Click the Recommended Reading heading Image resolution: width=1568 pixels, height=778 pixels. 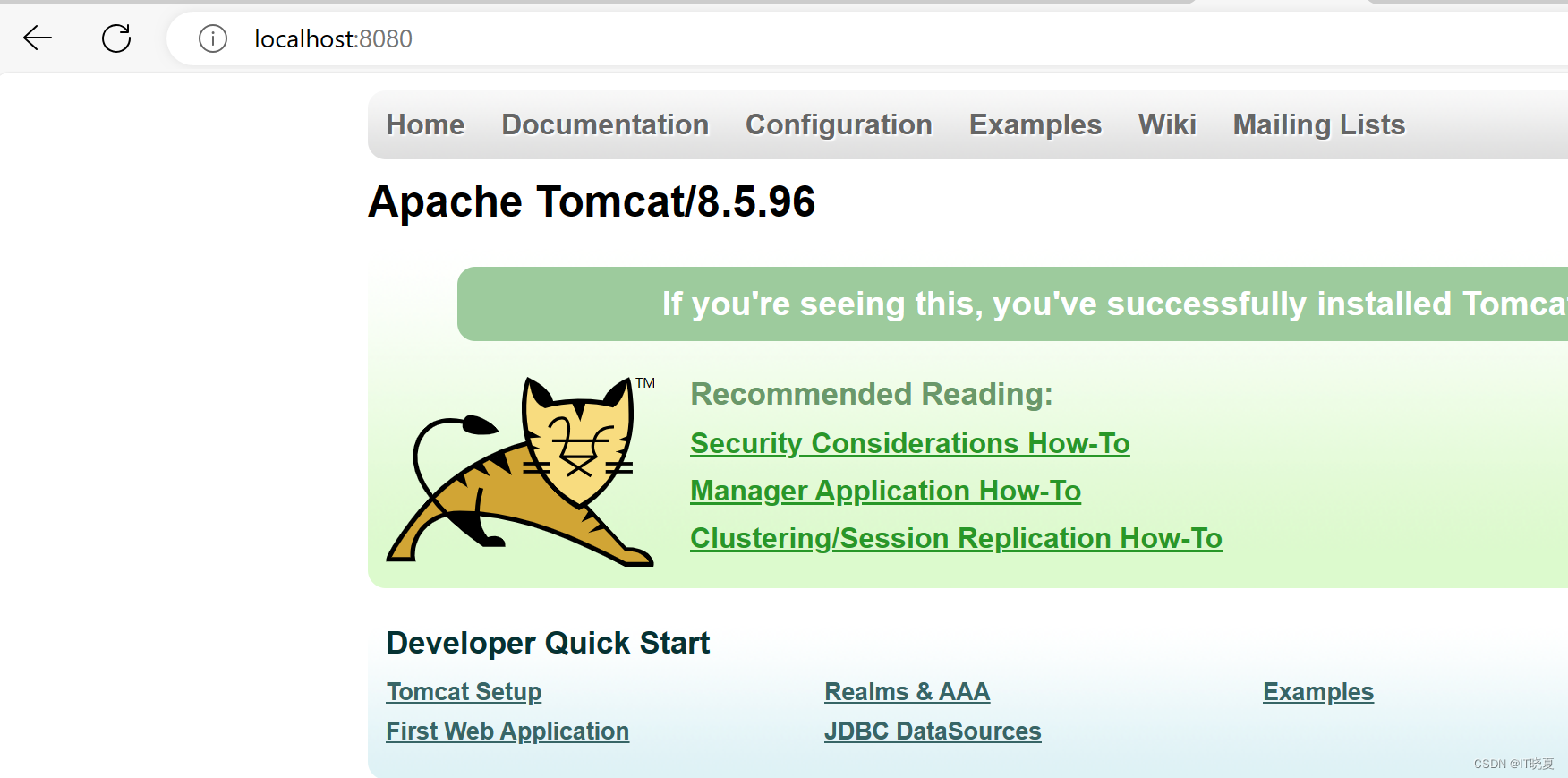click(872, 394)
